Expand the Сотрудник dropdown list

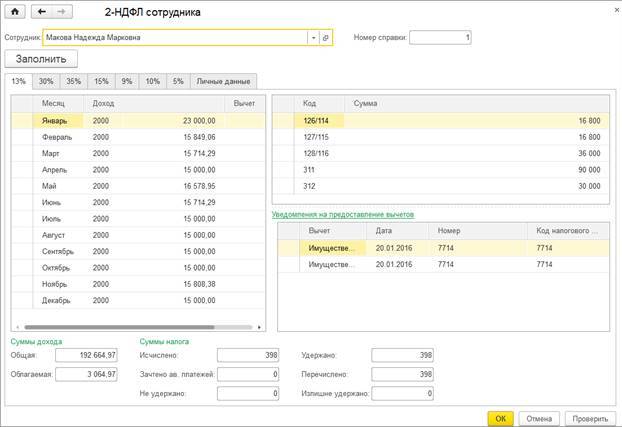click(x=312, y=38)
